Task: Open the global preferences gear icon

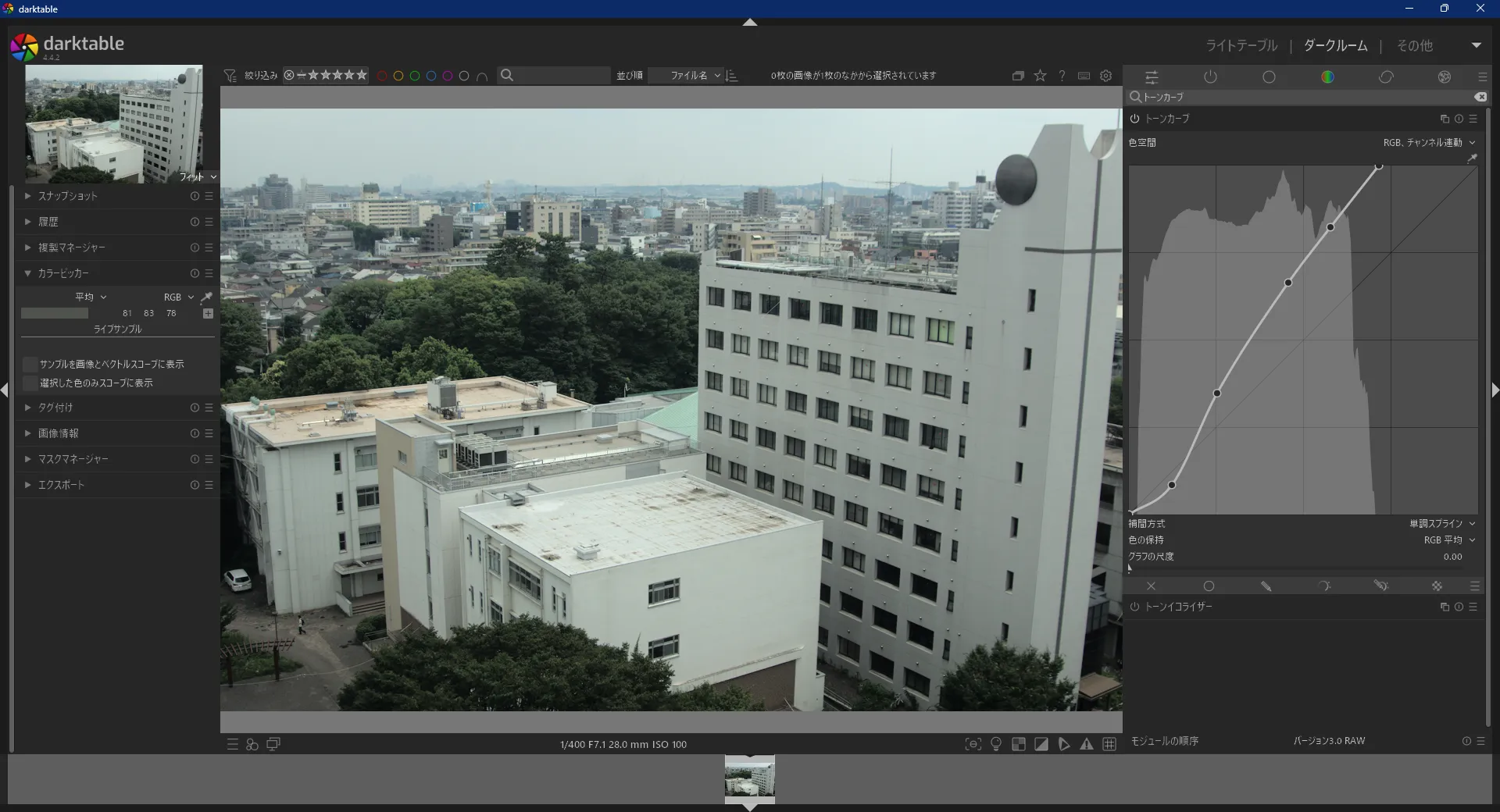Action: coord(1105,76)
